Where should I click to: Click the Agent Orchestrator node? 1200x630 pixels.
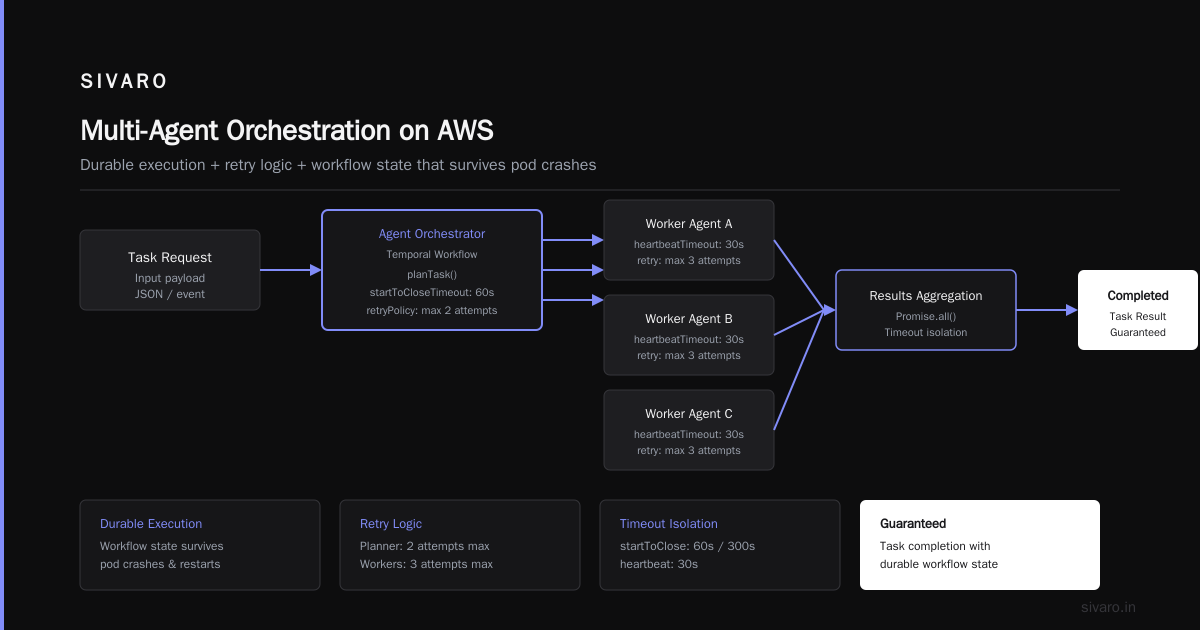point(432,270)
